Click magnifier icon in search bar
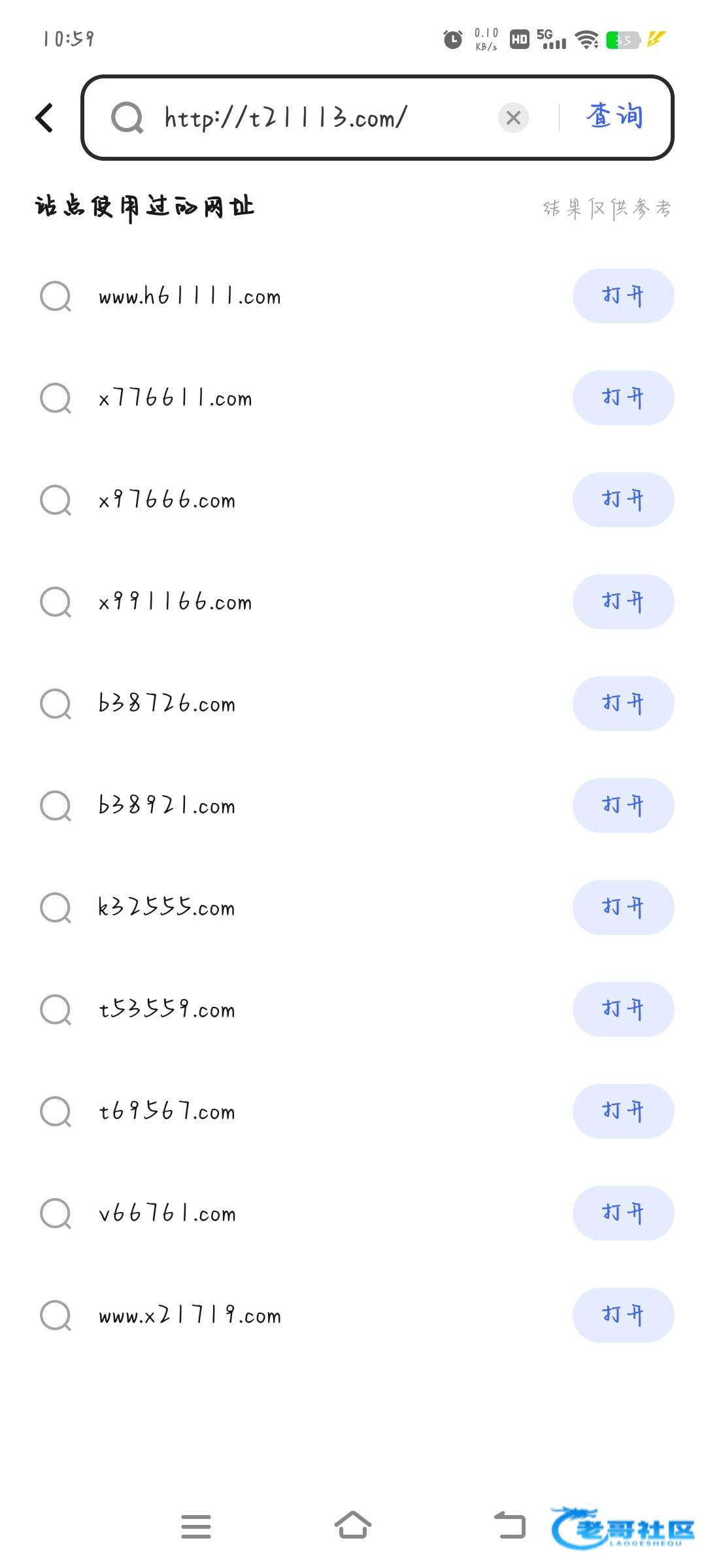The height and width of the screenshot is (1568, 706). click(127, 118)
